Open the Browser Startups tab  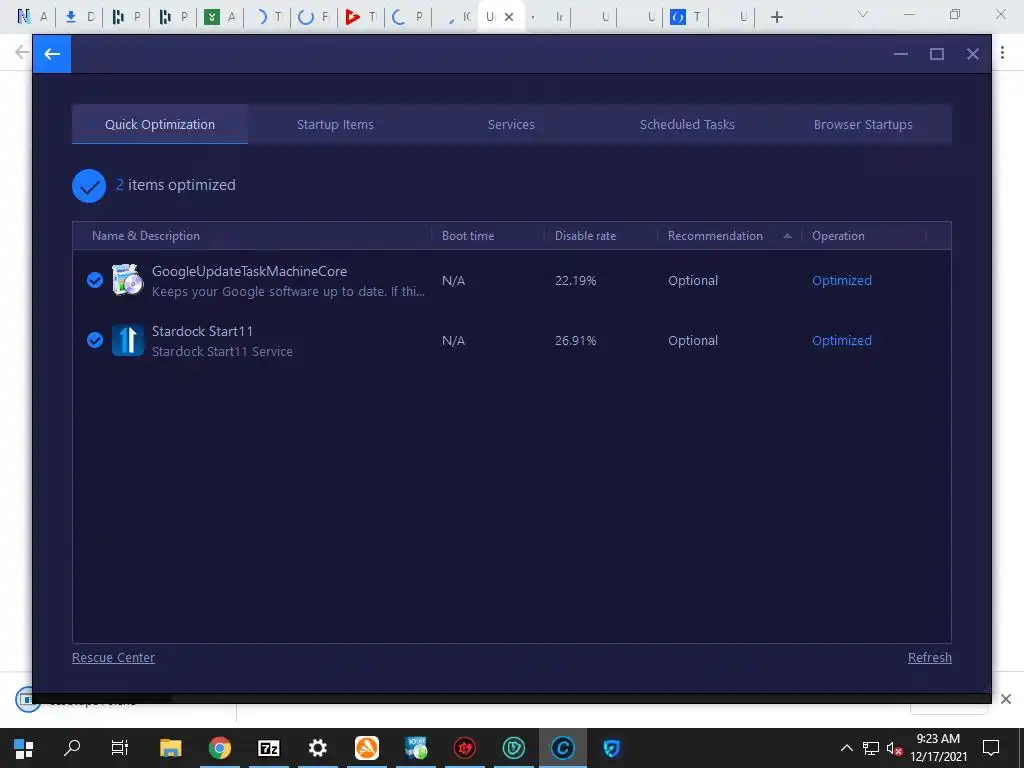pos(863,124)
